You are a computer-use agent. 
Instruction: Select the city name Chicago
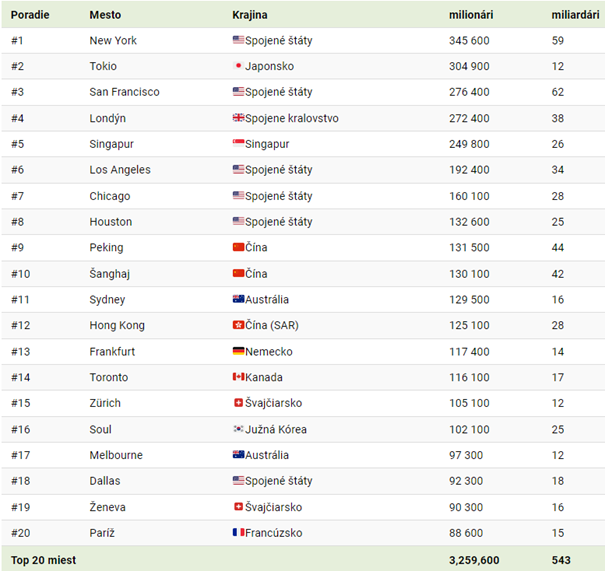pyautogui.click(x=110, y=196)
